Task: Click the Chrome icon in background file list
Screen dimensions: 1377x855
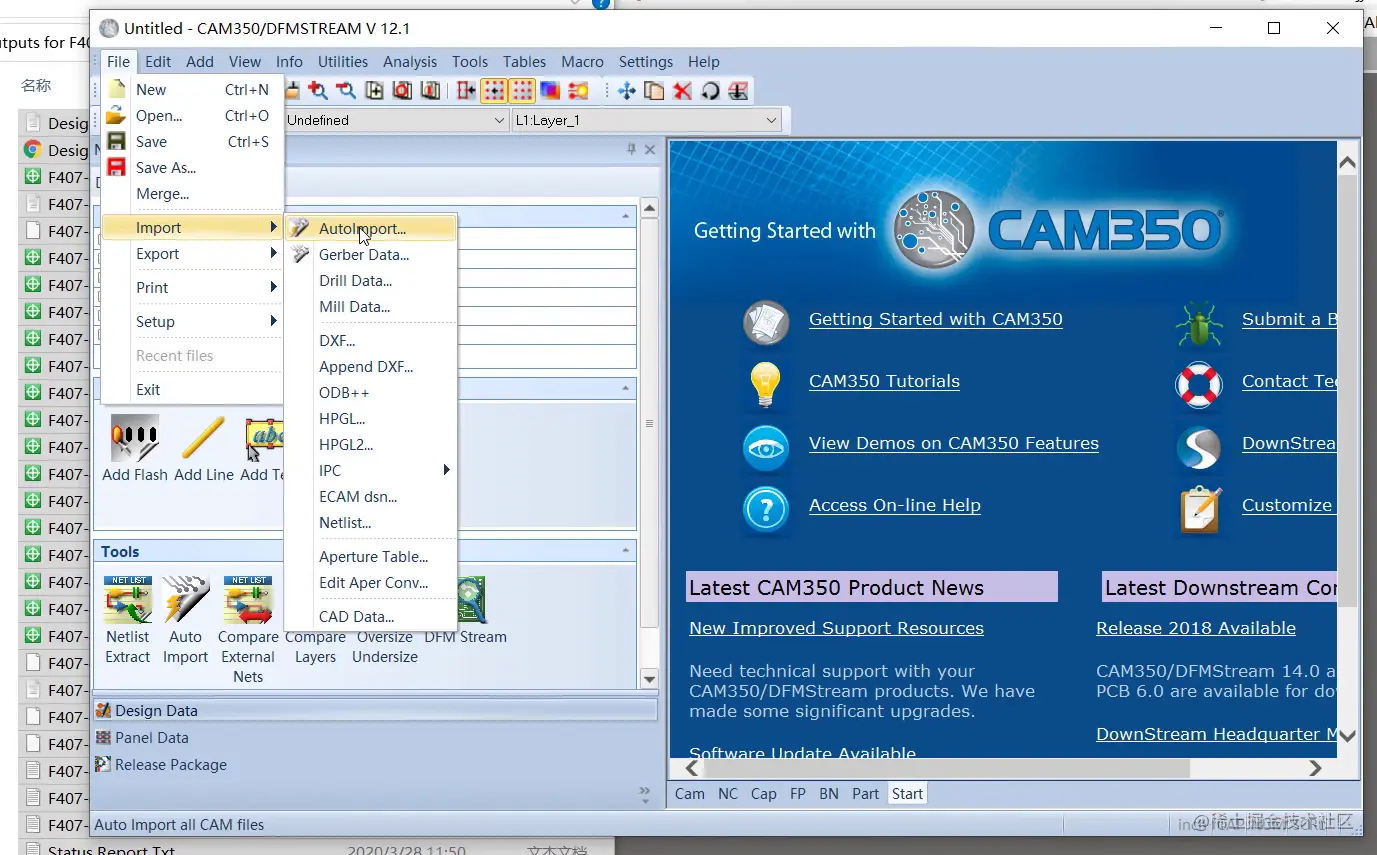Action: click(x=33, y=150)
